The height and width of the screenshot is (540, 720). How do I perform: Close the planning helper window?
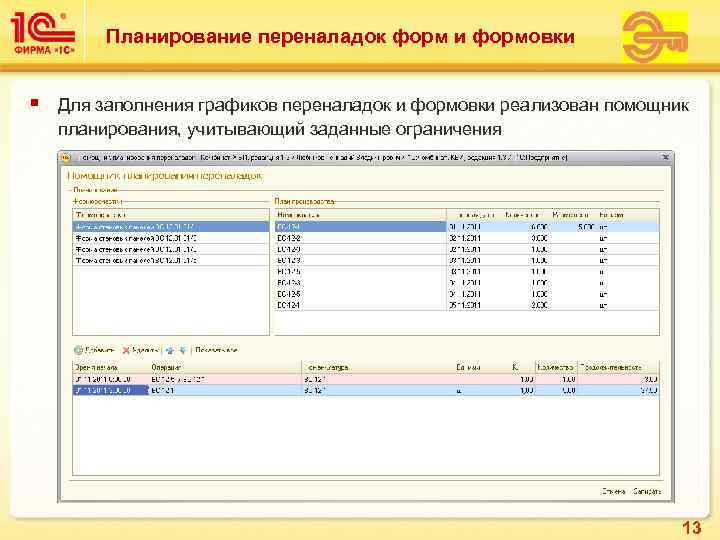666,158
